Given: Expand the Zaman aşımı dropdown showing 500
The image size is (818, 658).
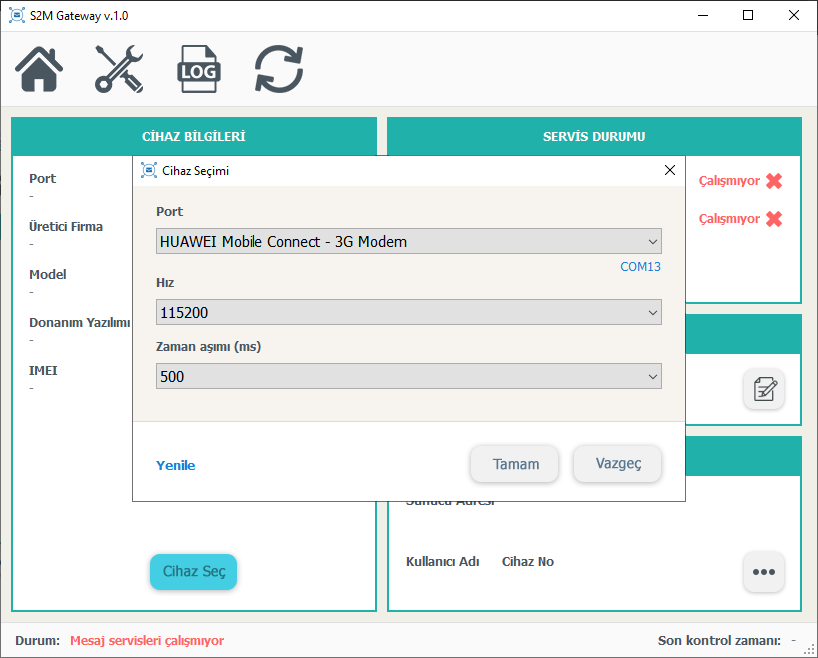Looking at the screenshot, I should 409,377.
